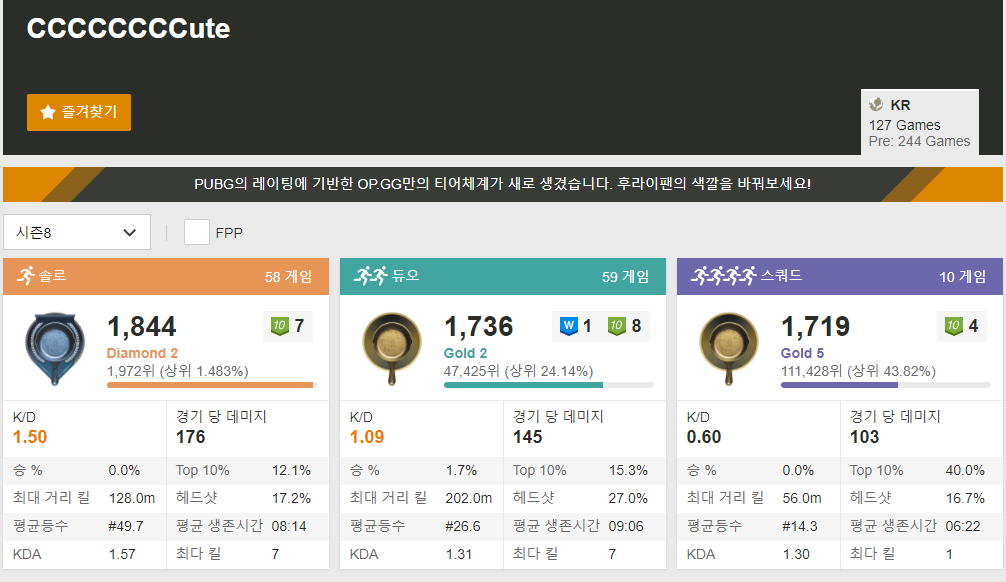The width and height of the screenshot is (1006, 582).
Task: Click the Pre: 244 Games text
Action: (x=919, y=141)
